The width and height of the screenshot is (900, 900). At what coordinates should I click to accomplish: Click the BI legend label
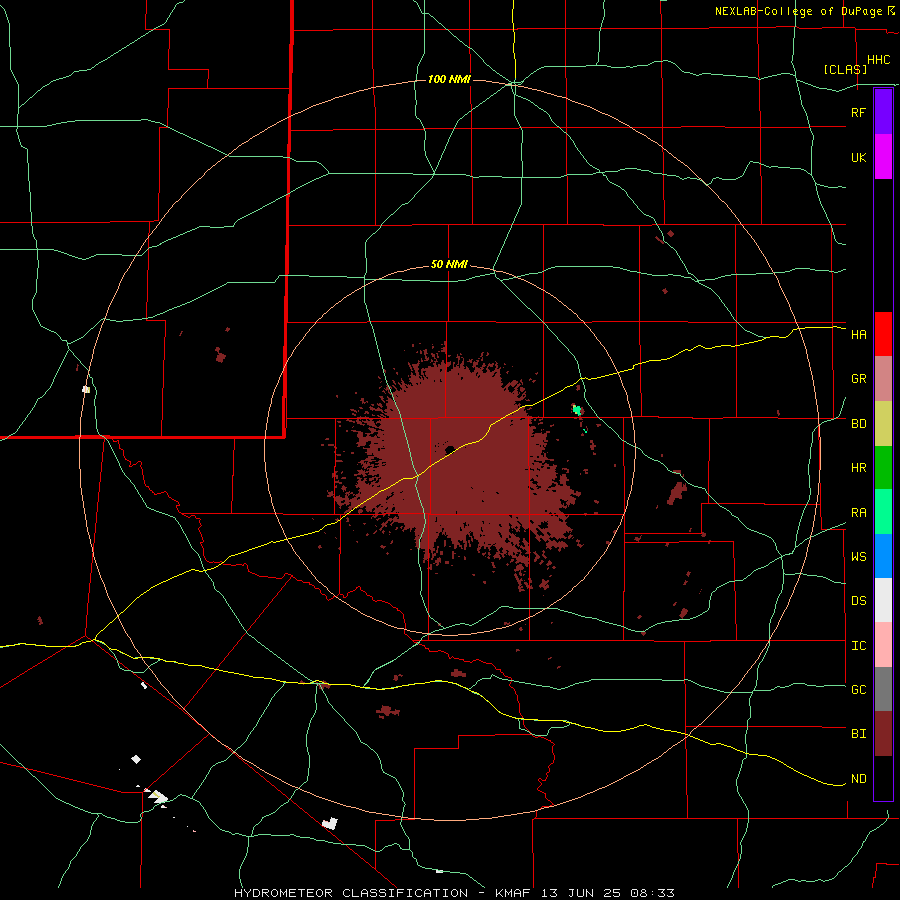pos(858,734)
